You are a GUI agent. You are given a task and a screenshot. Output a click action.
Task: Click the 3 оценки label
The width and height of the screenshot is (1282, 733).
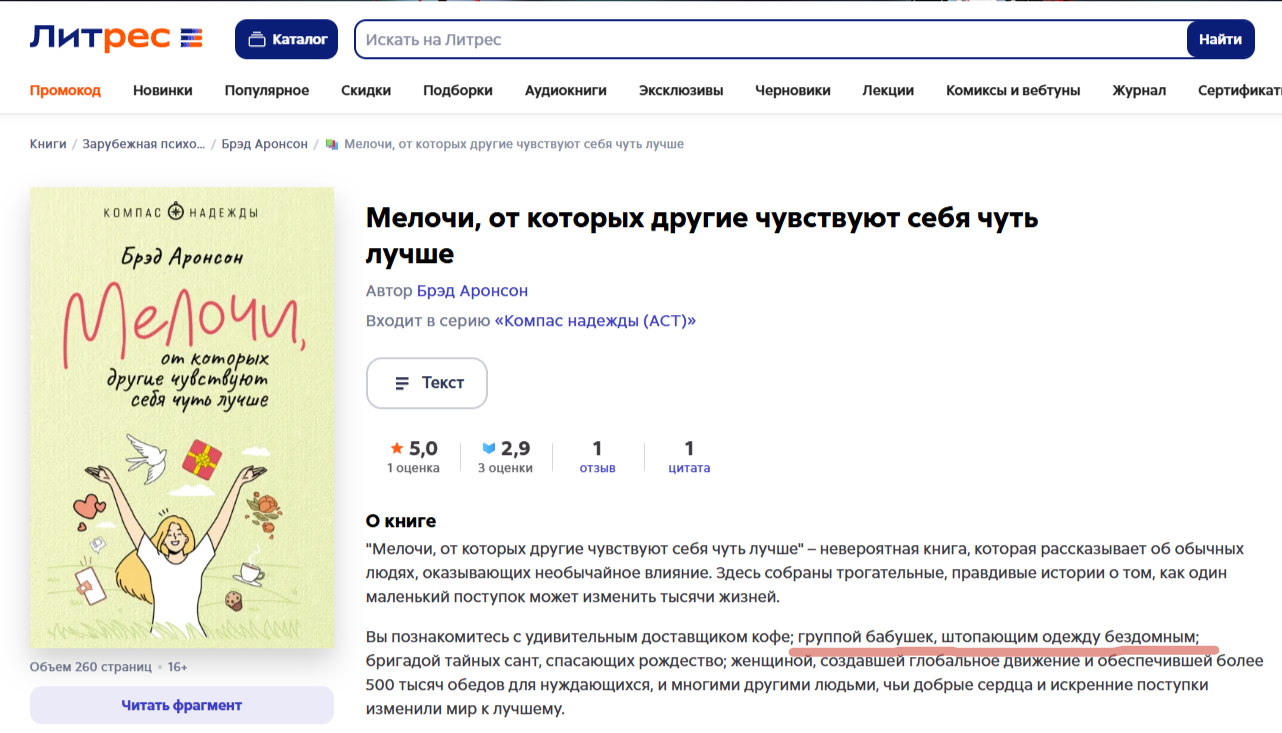pos(505,468)
